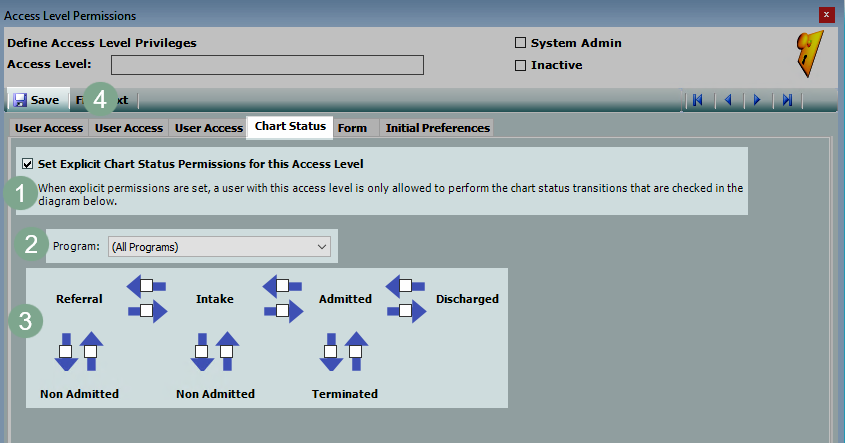Click the Access Level input field
Screen dimensions: 845x443
[267, 65]
